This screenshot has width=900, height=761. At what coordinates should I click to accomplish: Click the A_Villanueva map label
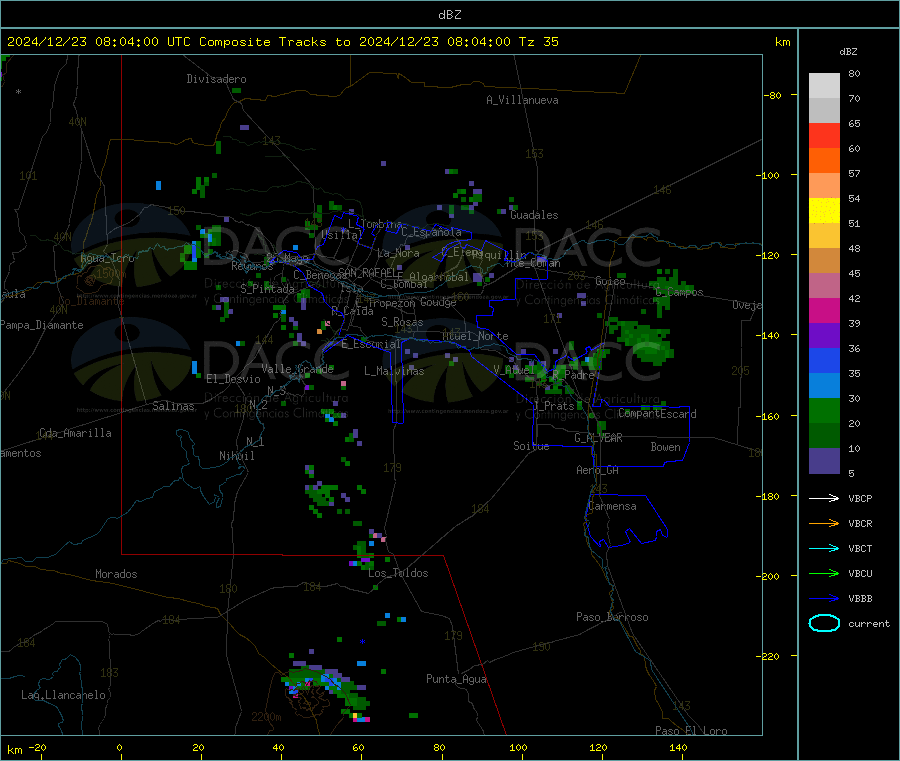coord(522,100)
